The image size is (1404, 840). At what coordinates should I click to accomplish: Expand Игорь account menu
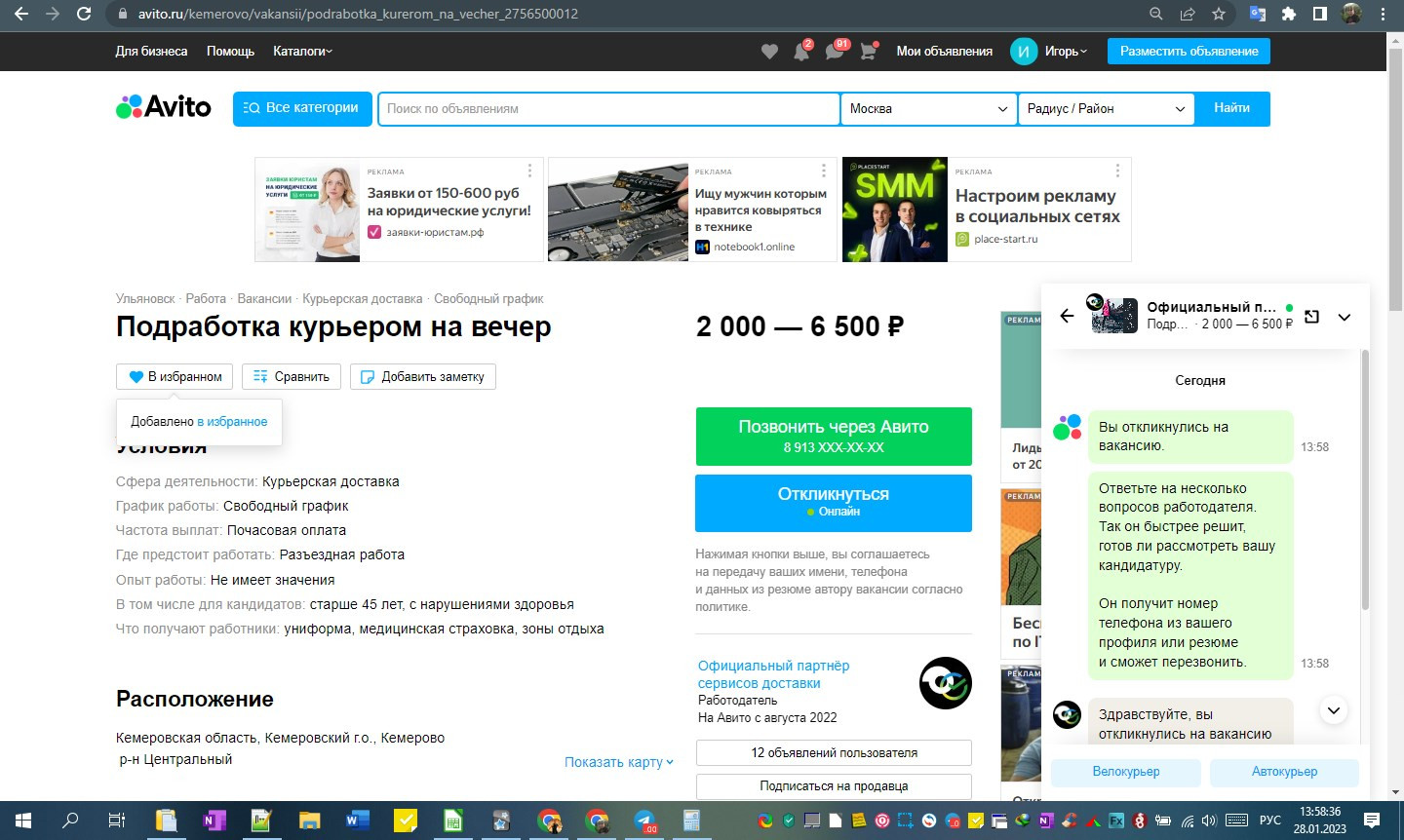click(x=1066, y=52)
